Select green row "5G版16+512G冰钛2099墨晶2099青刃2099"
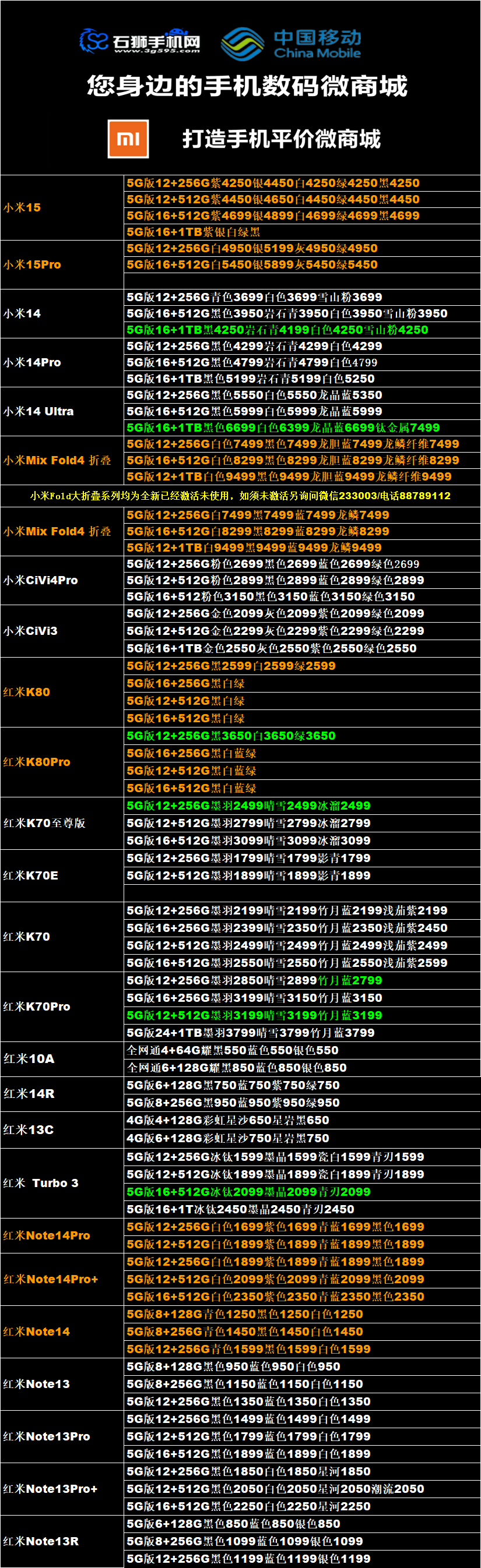481x1568 pixels. point(303,1192)
